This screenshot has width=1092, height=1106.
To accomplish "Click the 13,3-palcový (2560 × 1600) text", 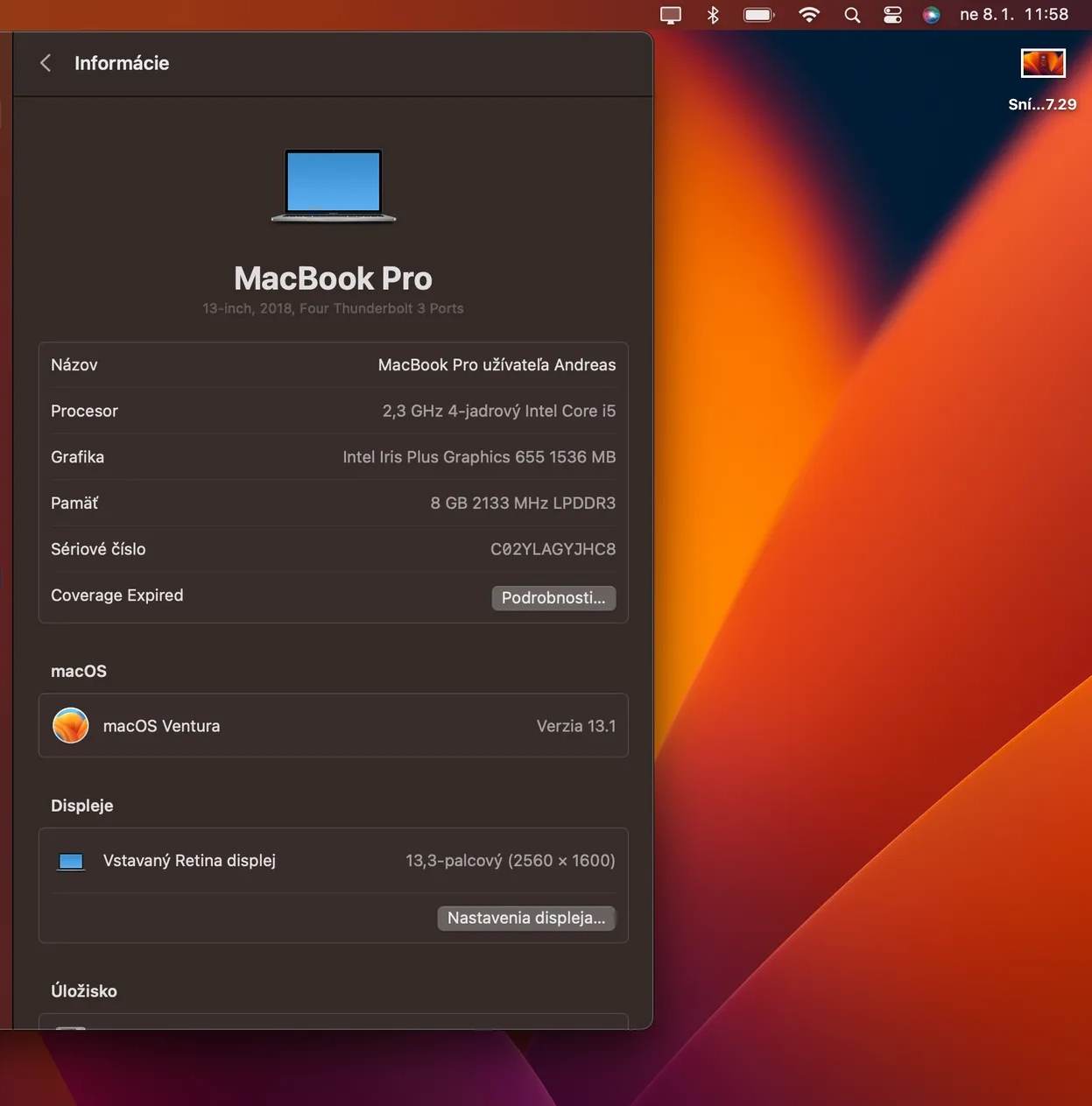I will point(511,861).
